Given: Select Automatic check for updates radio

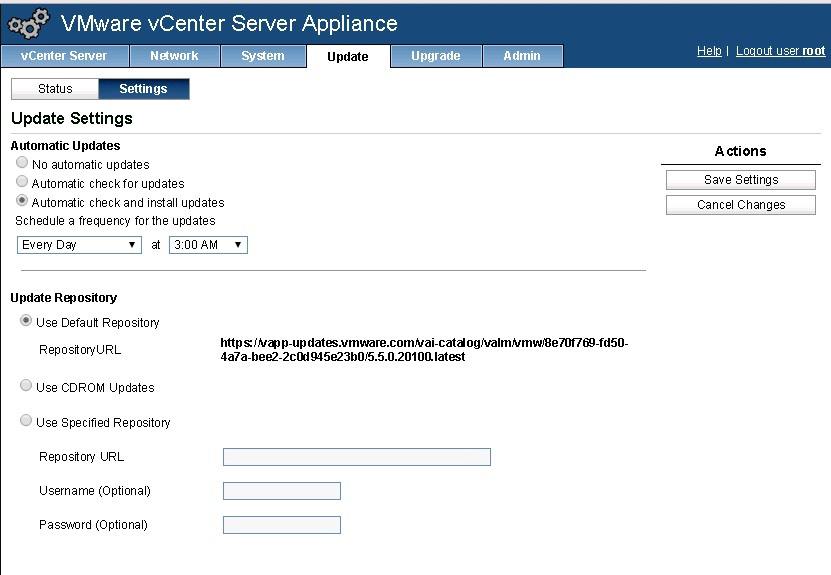Looking at the screenshot, I should point(22,181).
